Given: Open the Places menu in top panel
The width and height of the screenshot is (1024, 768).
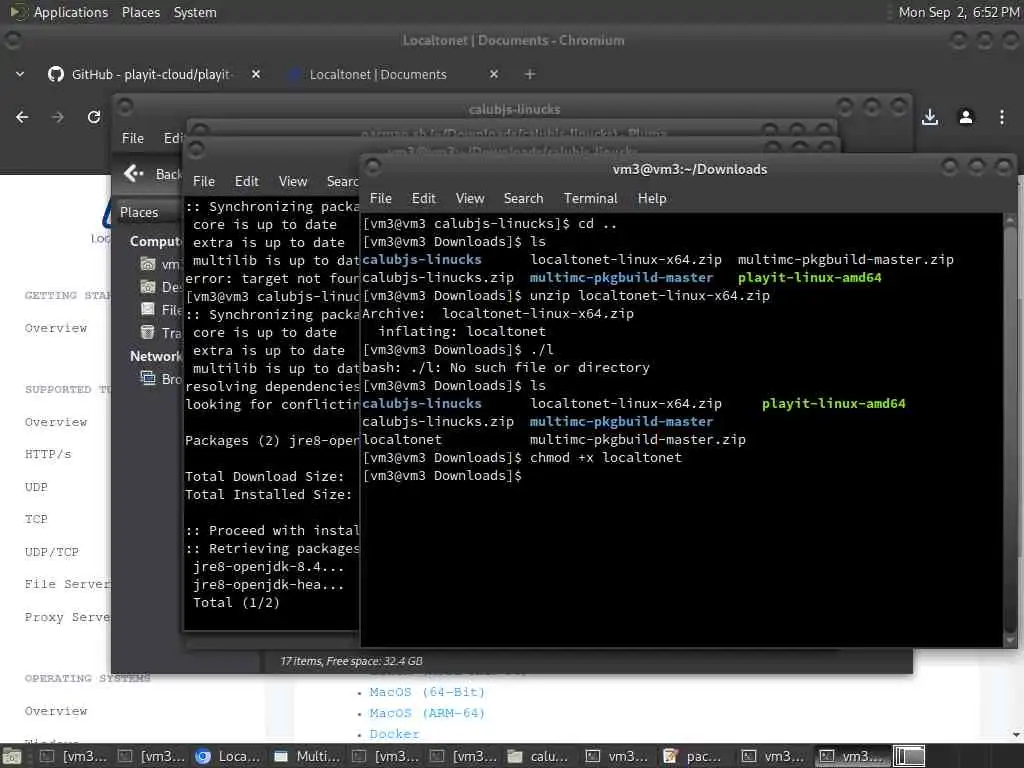Looking at the screenshot, I should pos(140,12).
